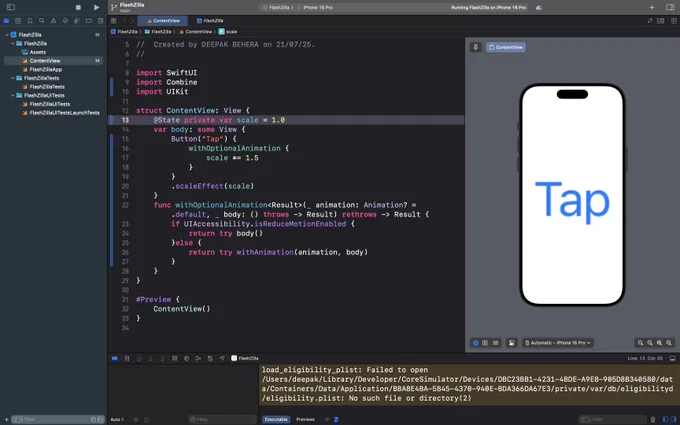Go forward in editor history
680x425 pixels.
coord(132,21)
